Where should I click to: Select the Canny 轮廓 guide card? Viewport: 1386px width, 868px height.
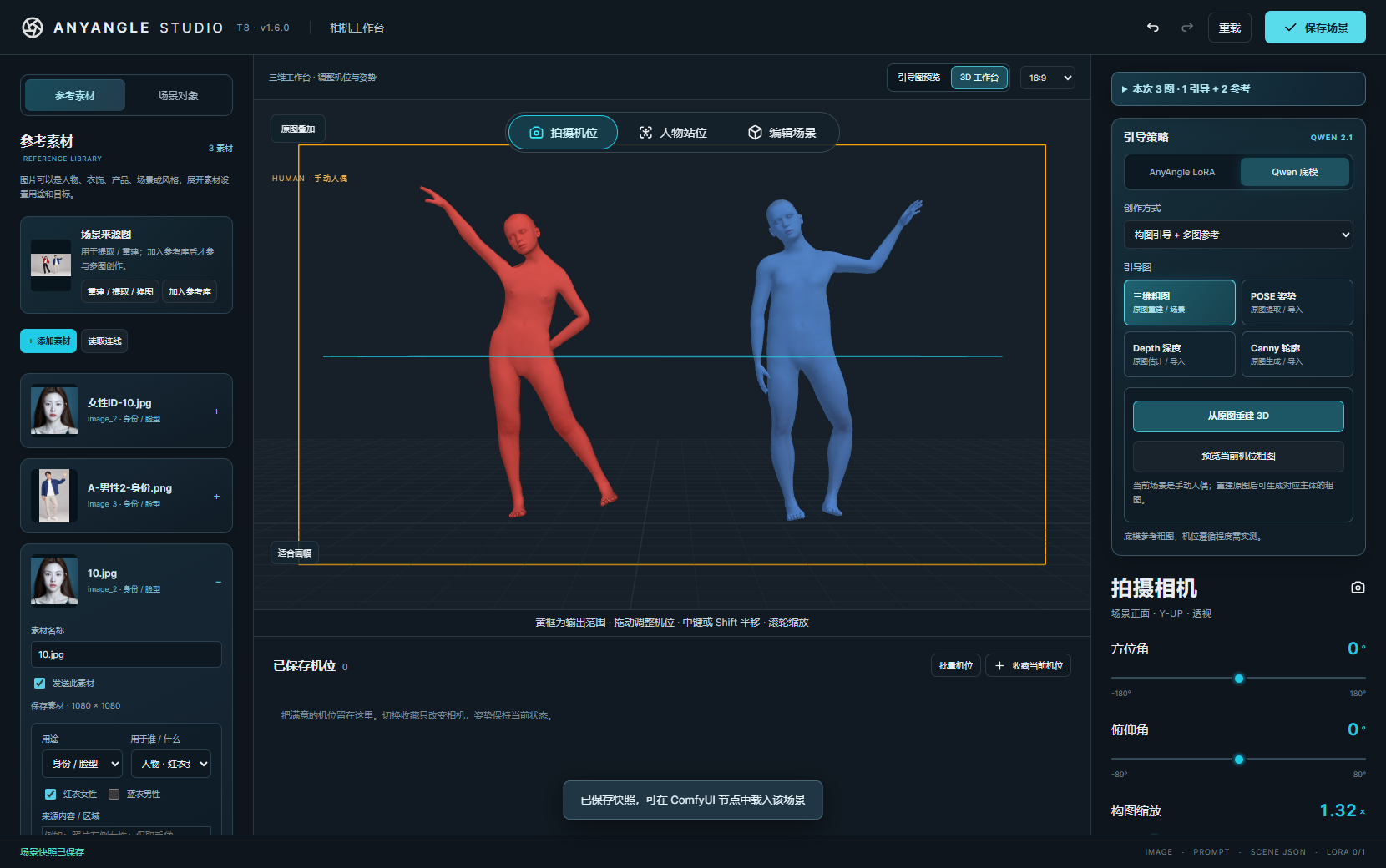point(1297,355)
